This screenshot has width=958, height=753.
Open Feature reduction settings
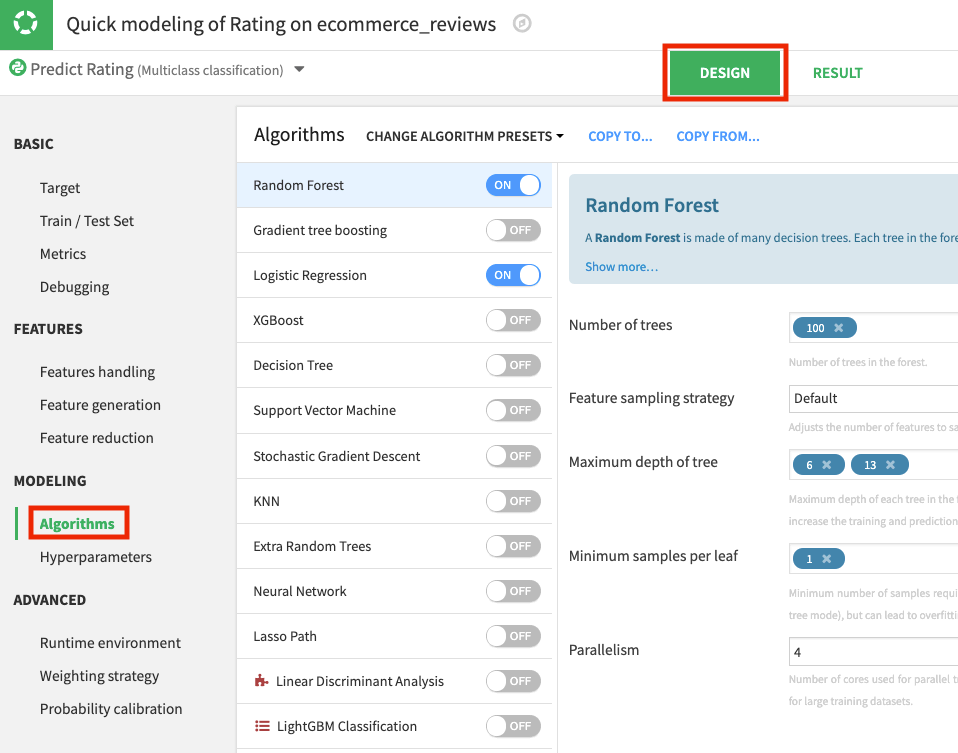click(x=97, y=438)
